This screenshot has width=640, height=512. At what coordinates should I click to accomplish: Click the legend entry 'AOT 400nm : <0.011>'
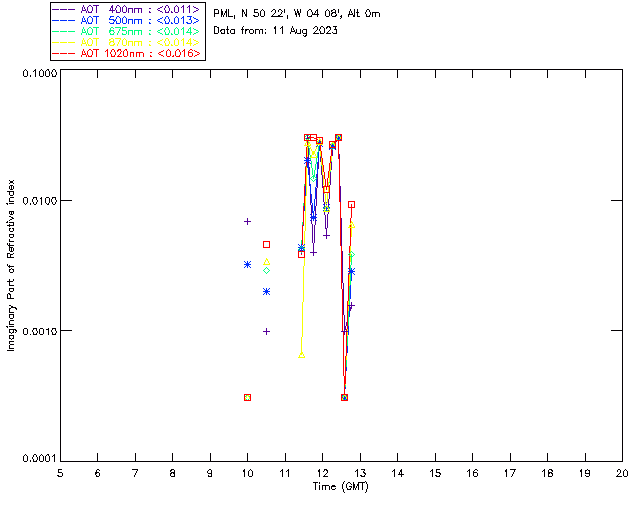point(127,9)
